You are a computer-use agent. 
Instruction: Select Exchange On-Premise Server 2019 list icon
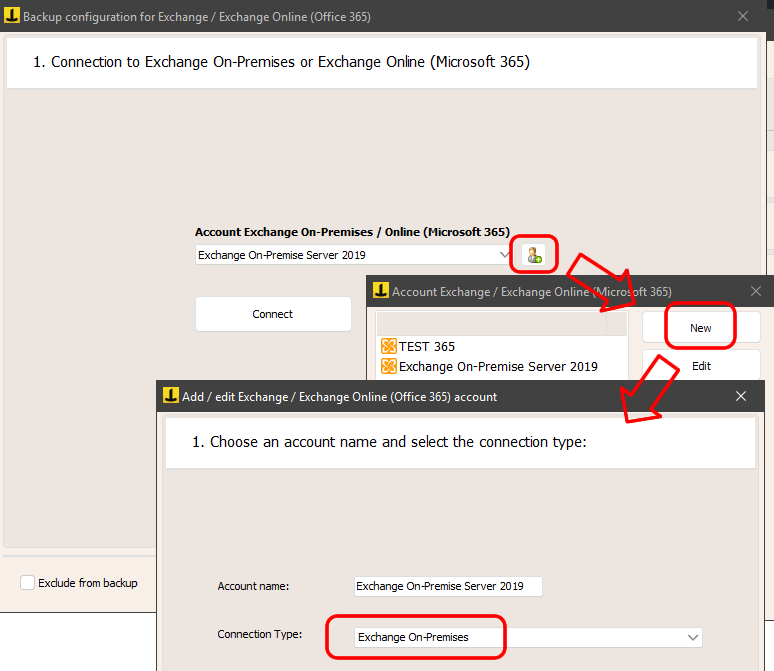[389, 366]
